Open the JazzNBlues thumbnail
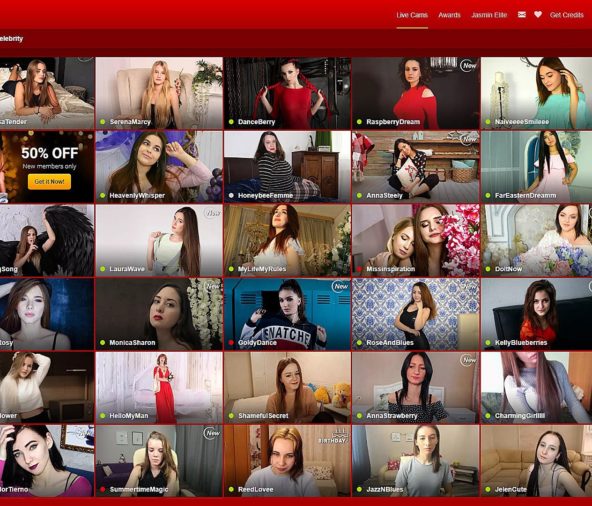Viewport: 592px width, 506px height. [416, 461]
